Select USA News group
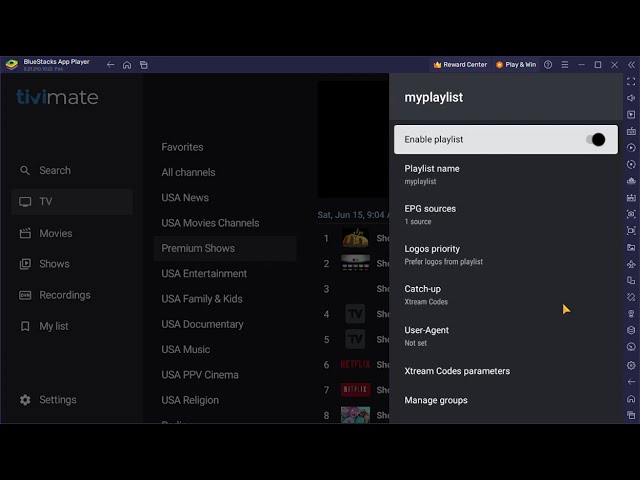 coord(225,198)
